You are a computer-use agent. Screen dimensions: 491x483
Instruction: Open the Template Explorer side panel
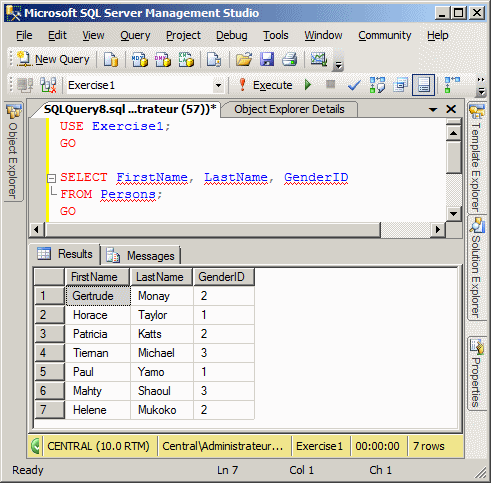(476, 158)
